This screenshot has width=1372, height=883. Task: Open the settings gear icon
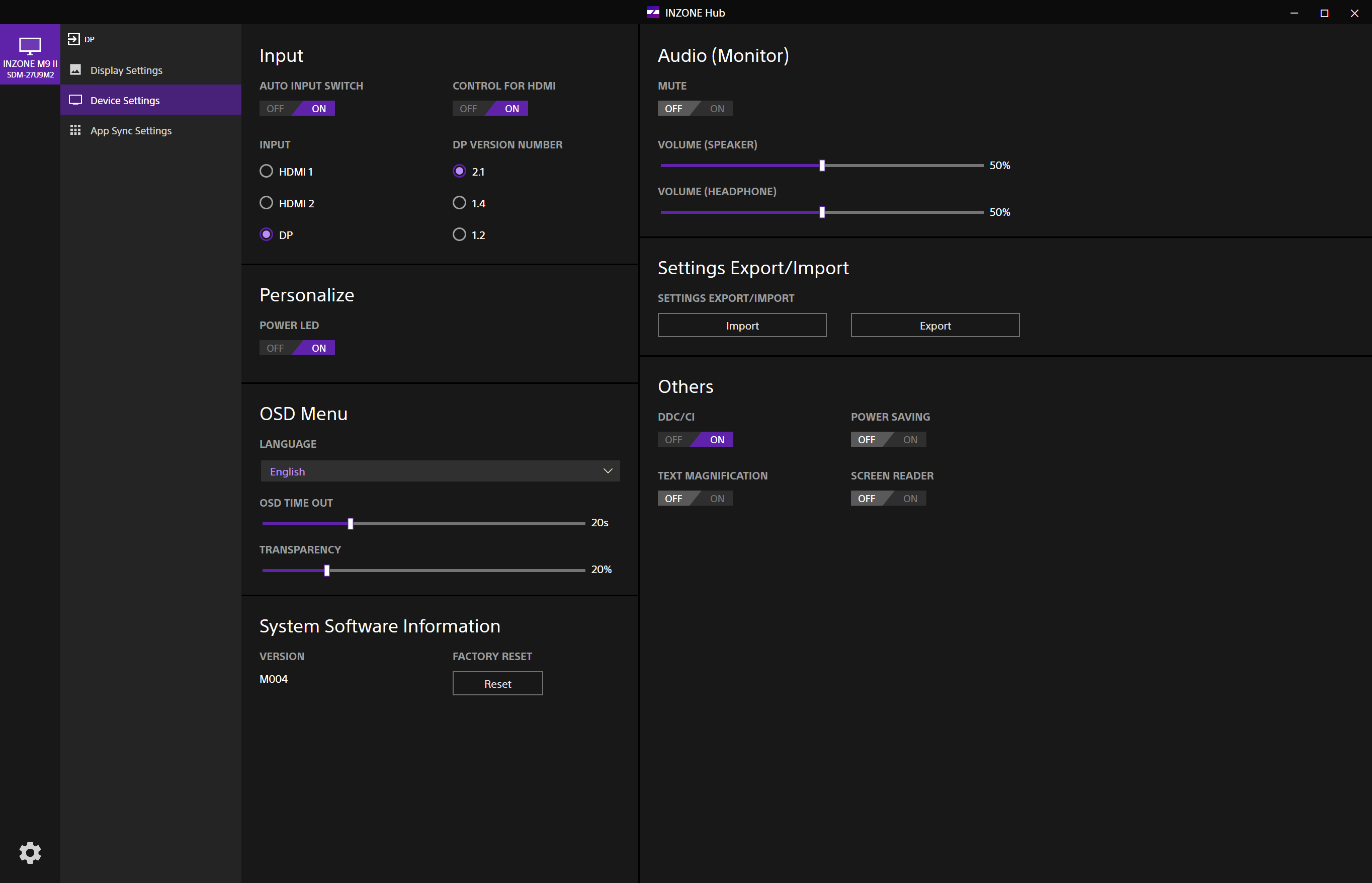pos(30,853)
